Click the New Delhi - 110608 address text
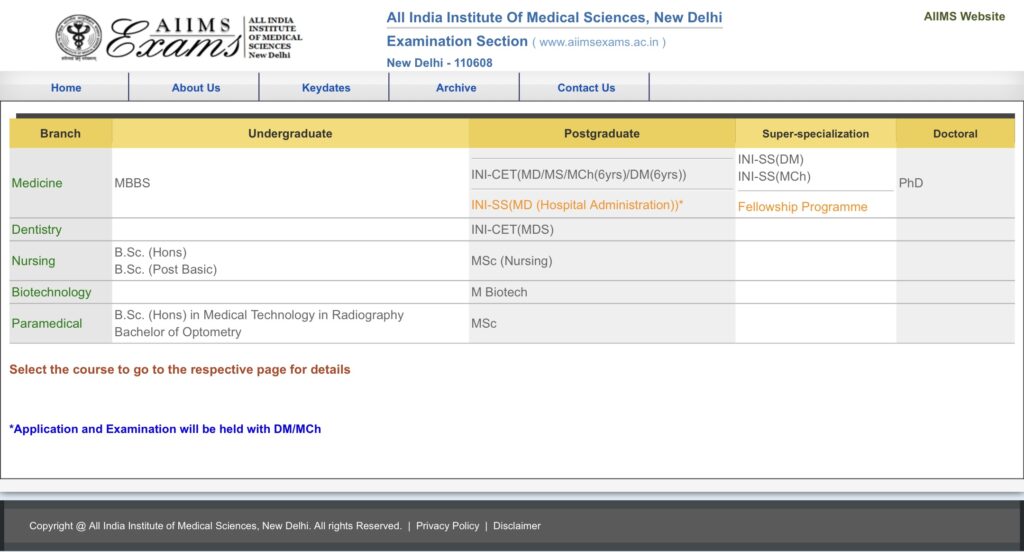 (x=440, y=63)
